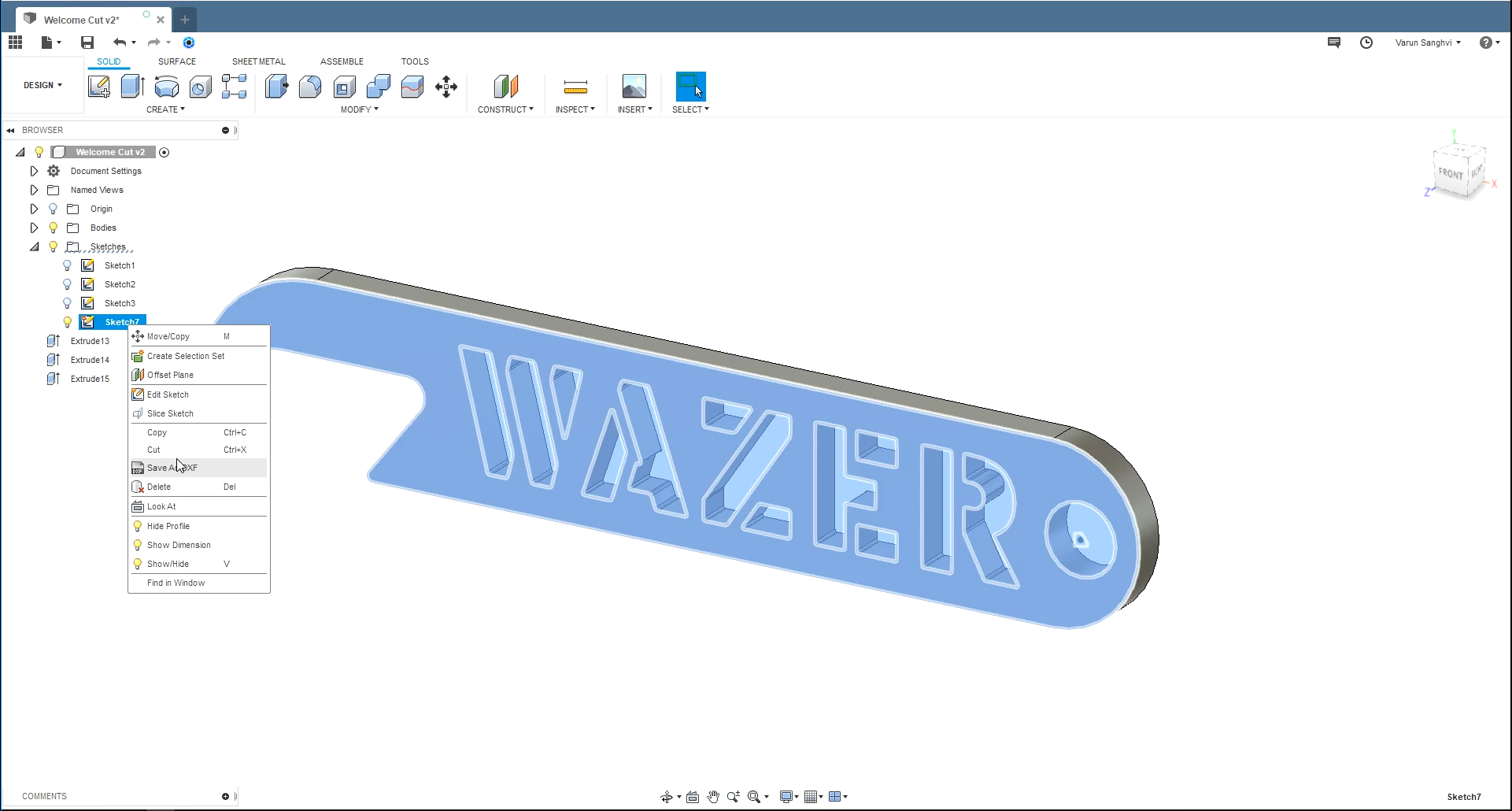Select the Revolve tool
1512x811 pixels.
point(167,87)
